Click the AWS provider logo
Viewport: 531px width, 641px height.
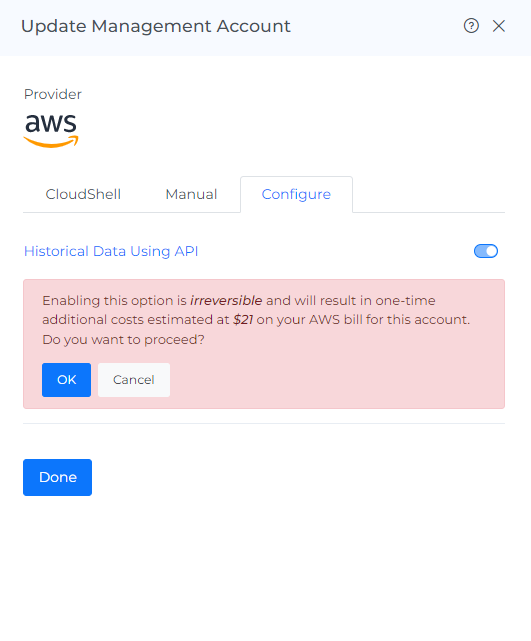51,130
